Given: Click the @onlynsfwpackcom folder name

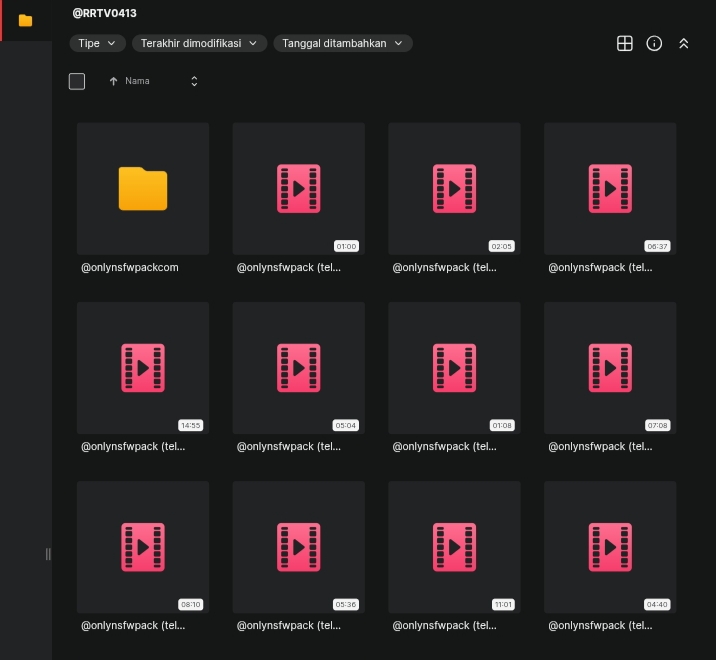Looking at the screenshot, I should (130, 268).
